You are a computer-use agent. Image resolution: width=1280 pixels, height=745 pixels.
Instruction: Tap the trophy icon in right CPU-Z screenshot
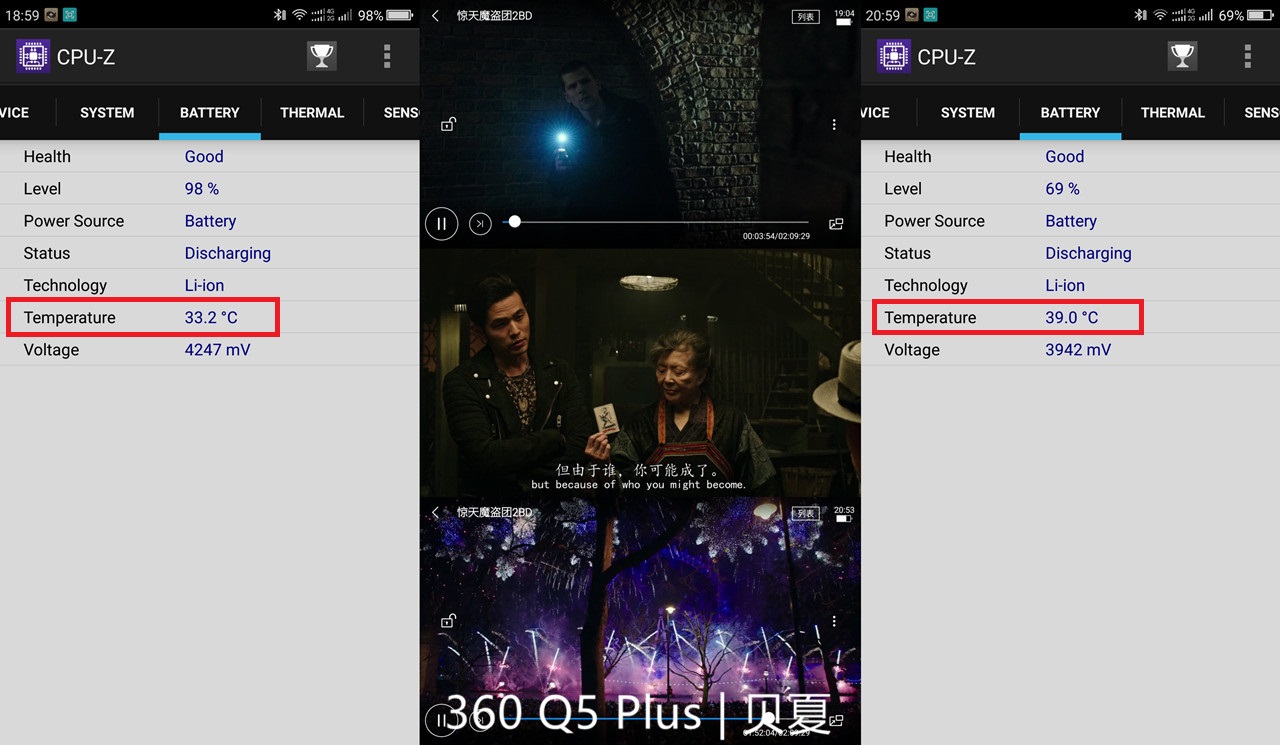(x=1182, y=56)
